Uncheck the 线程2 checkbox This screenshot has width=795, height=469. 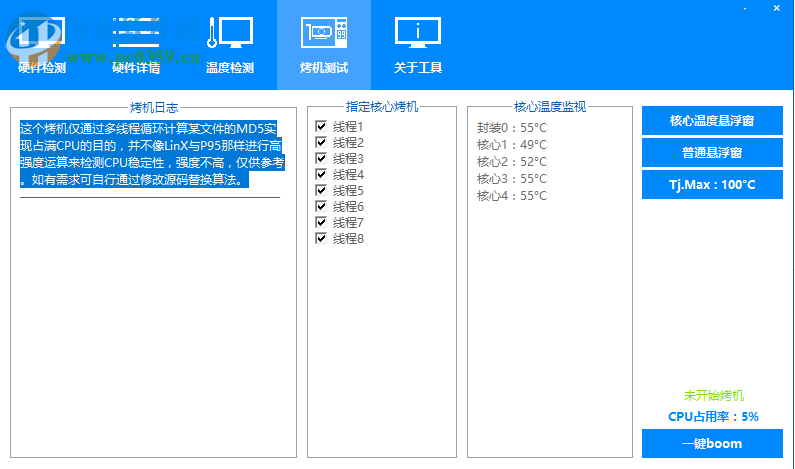[321, 142]
